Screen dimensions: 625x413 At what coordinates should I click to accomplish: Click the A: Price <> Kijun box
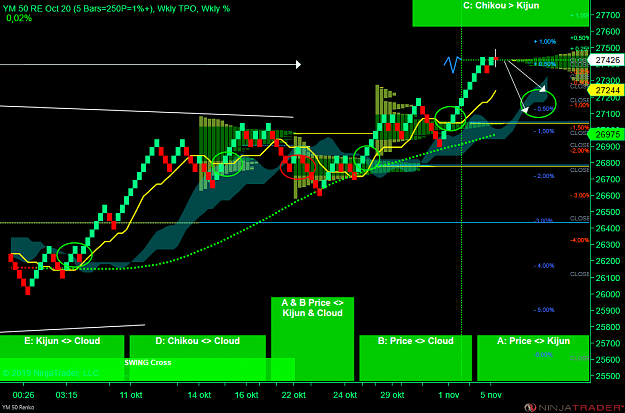(x=533, y=358)
